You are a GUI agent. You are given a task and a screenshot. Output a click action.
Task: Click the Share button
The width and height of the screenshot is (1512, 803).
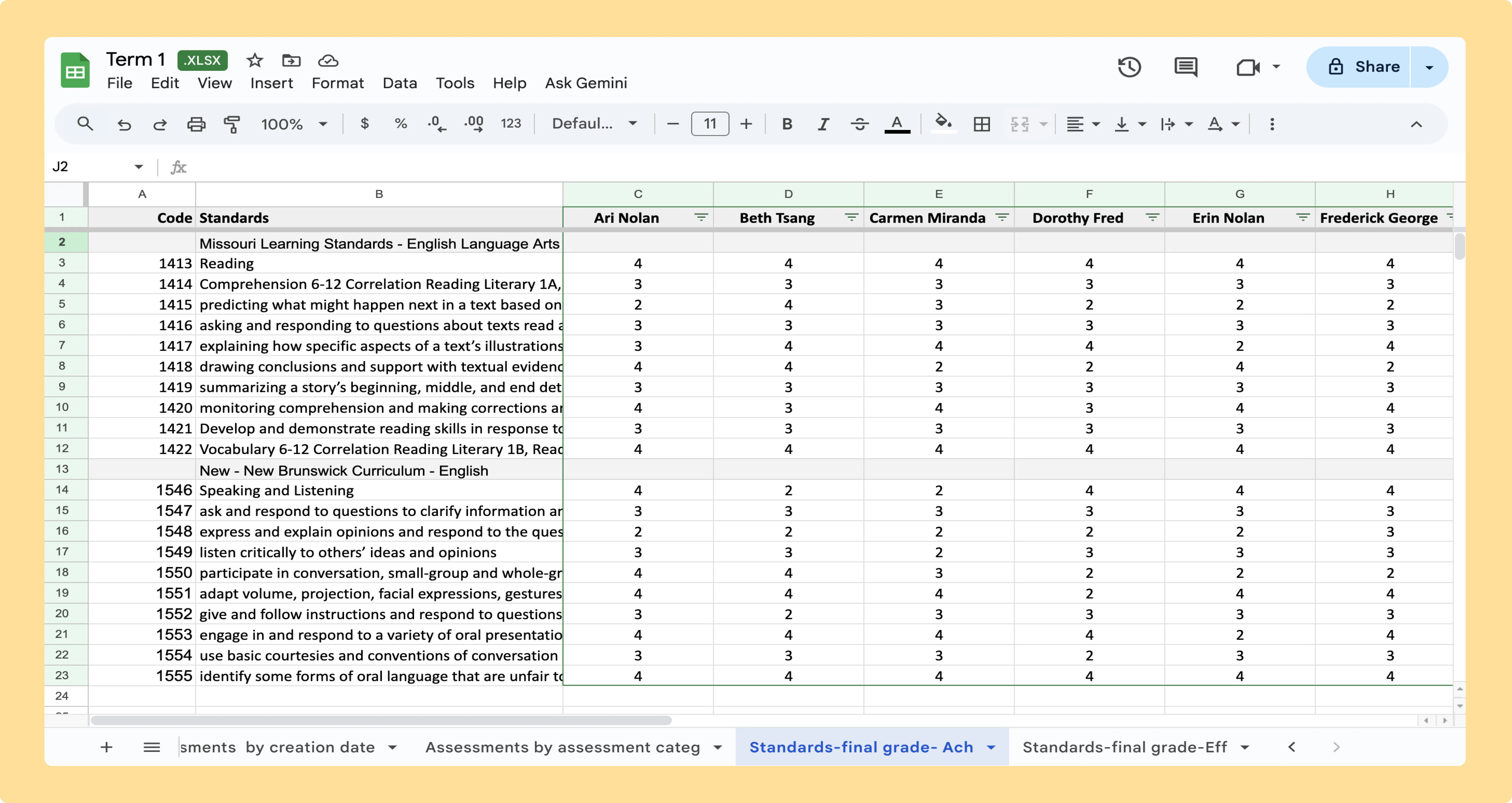click(x=1358, y=67)
